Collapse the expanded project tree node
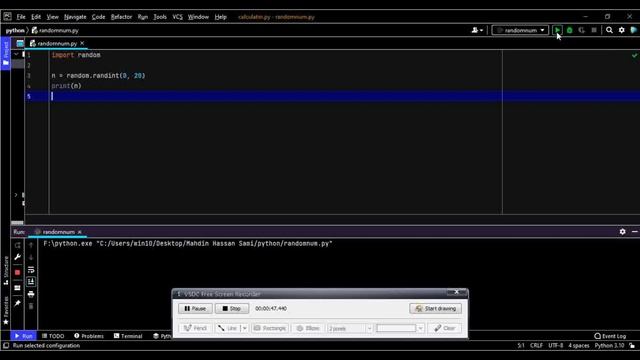640x360 pixels. pos(16,54)
